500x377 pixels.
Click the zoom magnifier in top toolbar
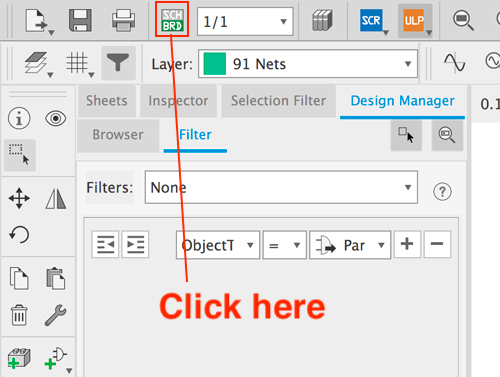pyautogui.click(x=463, y=20)
